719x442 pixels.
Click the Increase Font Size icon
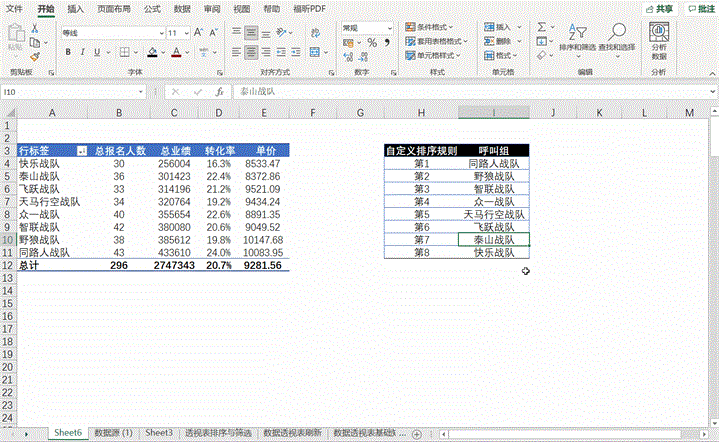[199, 32]
